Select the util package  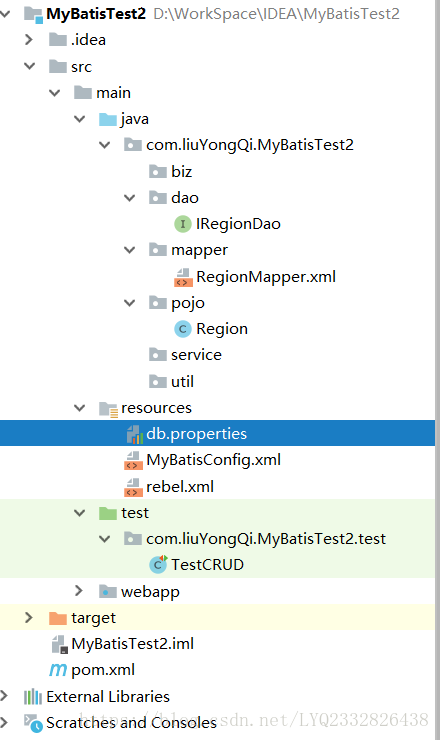[x=182, y=381]
